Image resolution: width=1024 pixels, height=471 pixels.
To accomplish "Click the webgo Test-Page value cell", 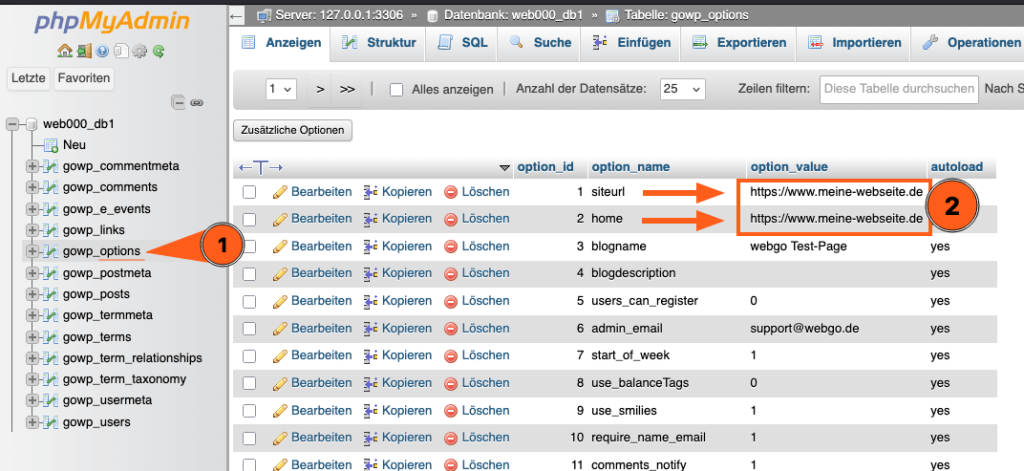I will (798, 246).
